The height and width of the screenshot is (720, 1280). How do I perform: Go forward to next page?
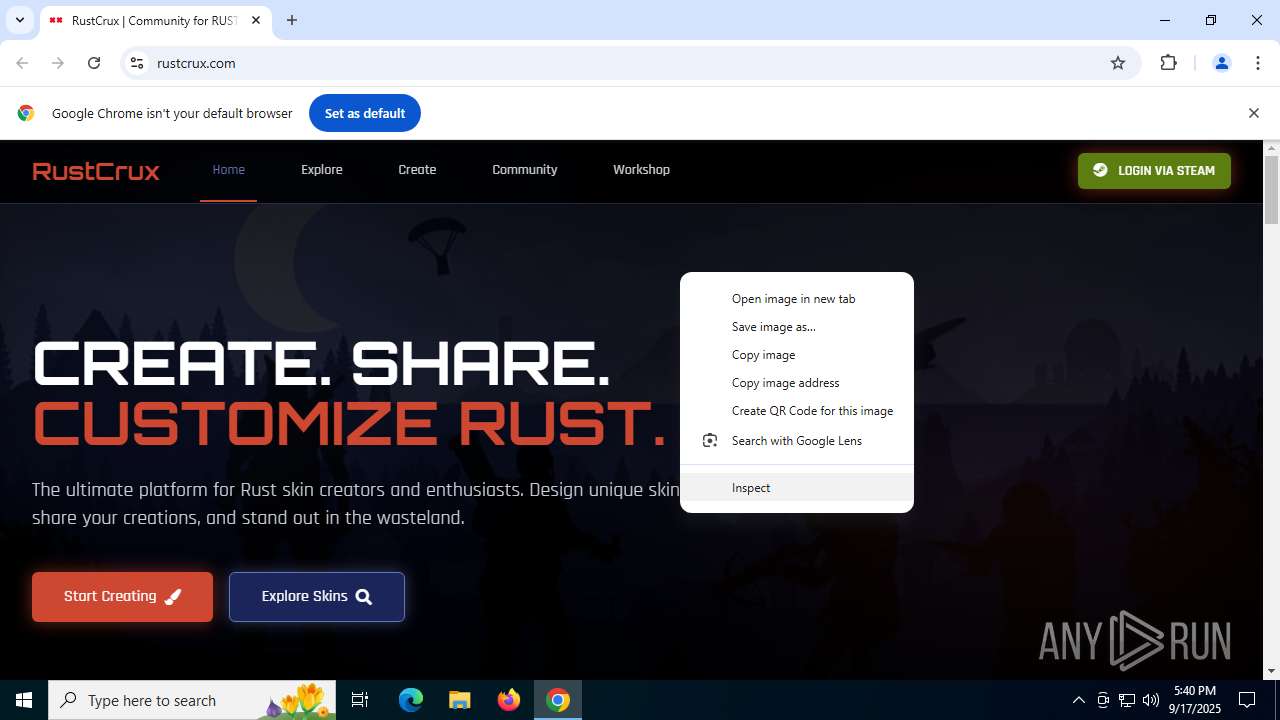pyautogui.click(x=58, y=63)
